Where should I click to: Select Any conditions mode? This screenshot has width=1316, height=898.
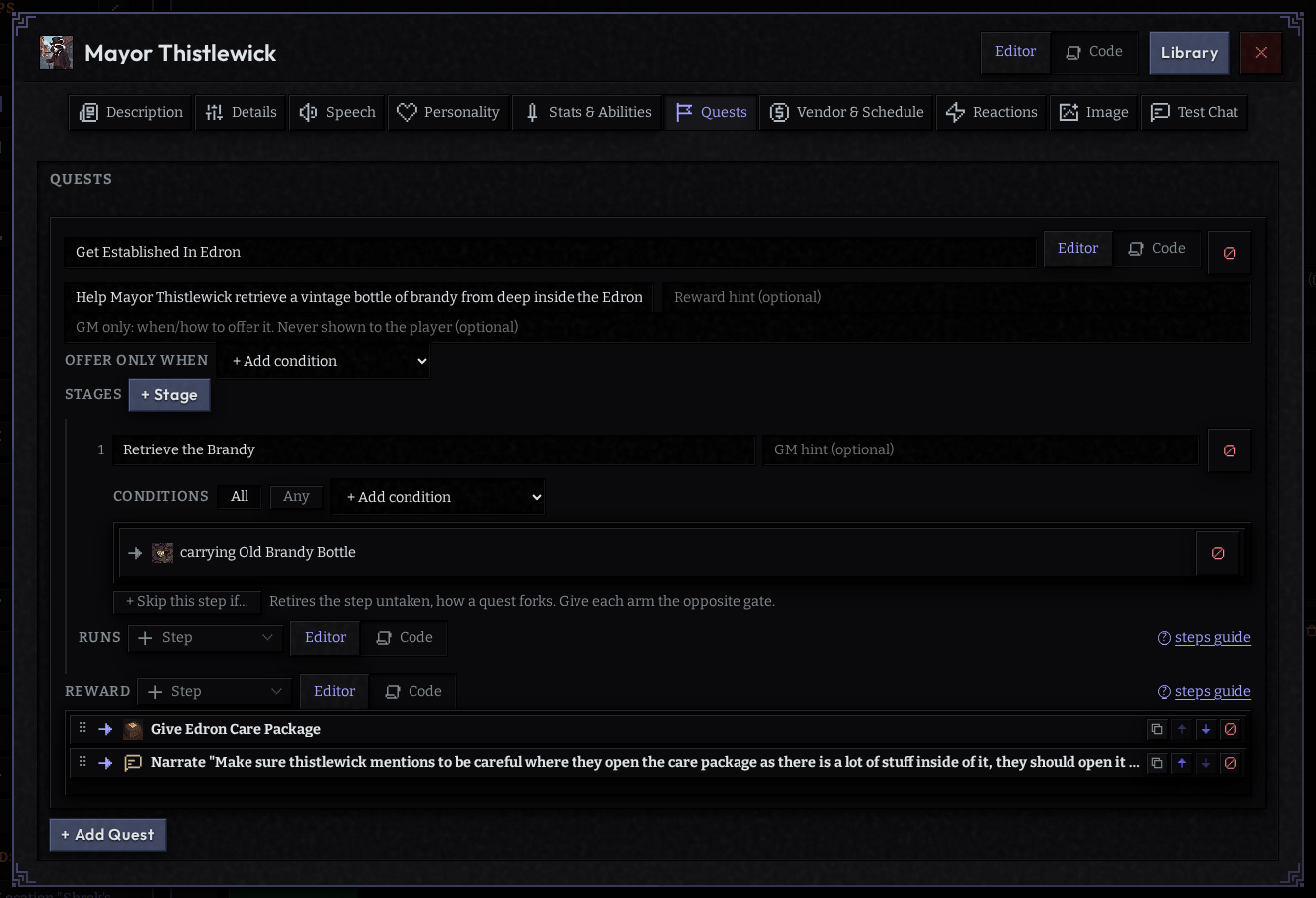pos(296,496)
